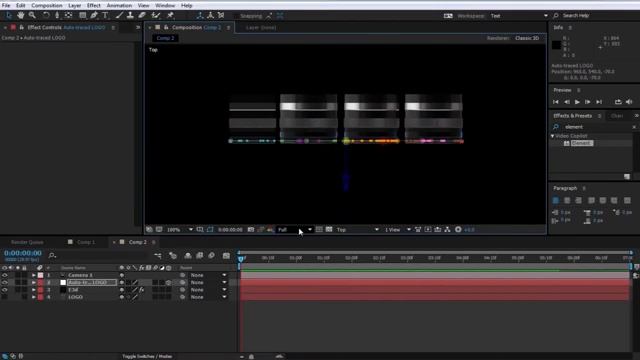The width and height of the screenshot is (640, 360).
Task: Open the magnification 100% dropdown
Action: (x=180, y=230)
